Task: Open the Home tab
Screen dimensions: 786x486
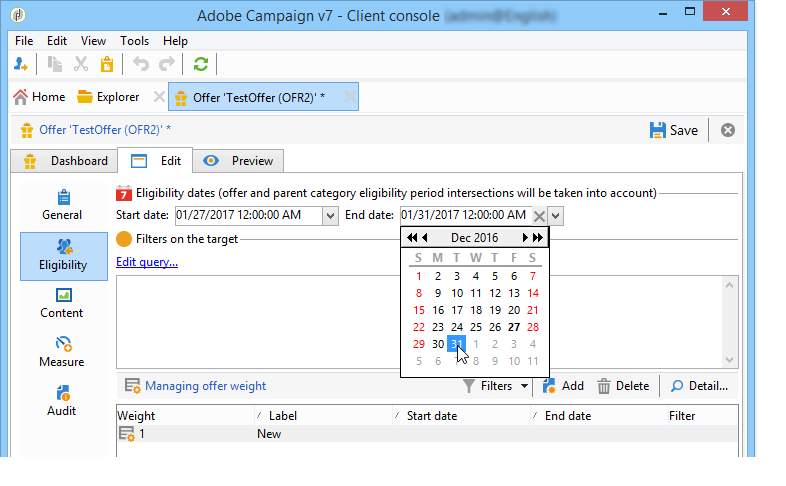Action: (x=39, y=97)
